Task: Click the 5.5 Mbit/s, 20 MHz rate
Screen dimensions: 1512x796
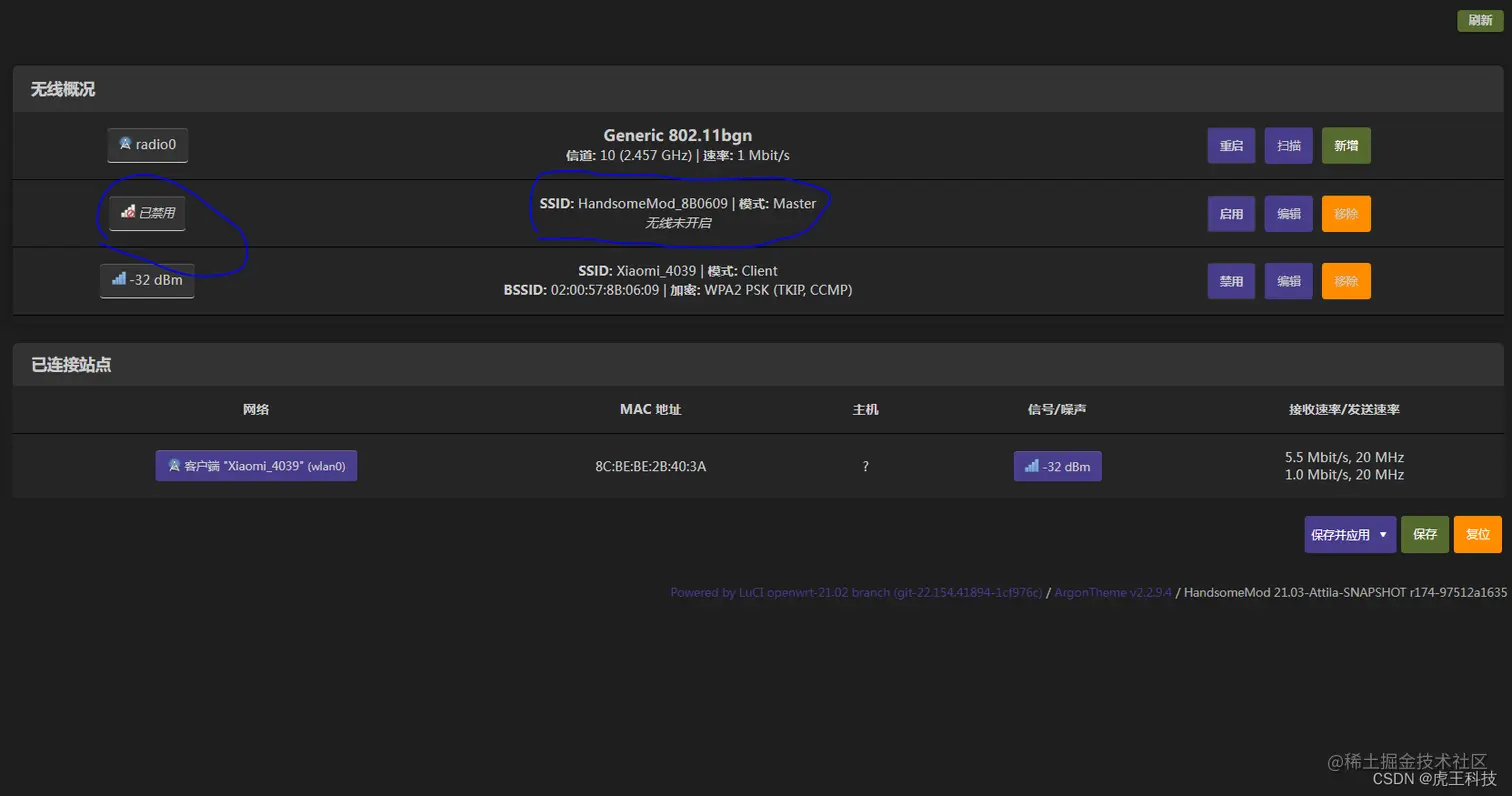Action: tap(1344, 457)
